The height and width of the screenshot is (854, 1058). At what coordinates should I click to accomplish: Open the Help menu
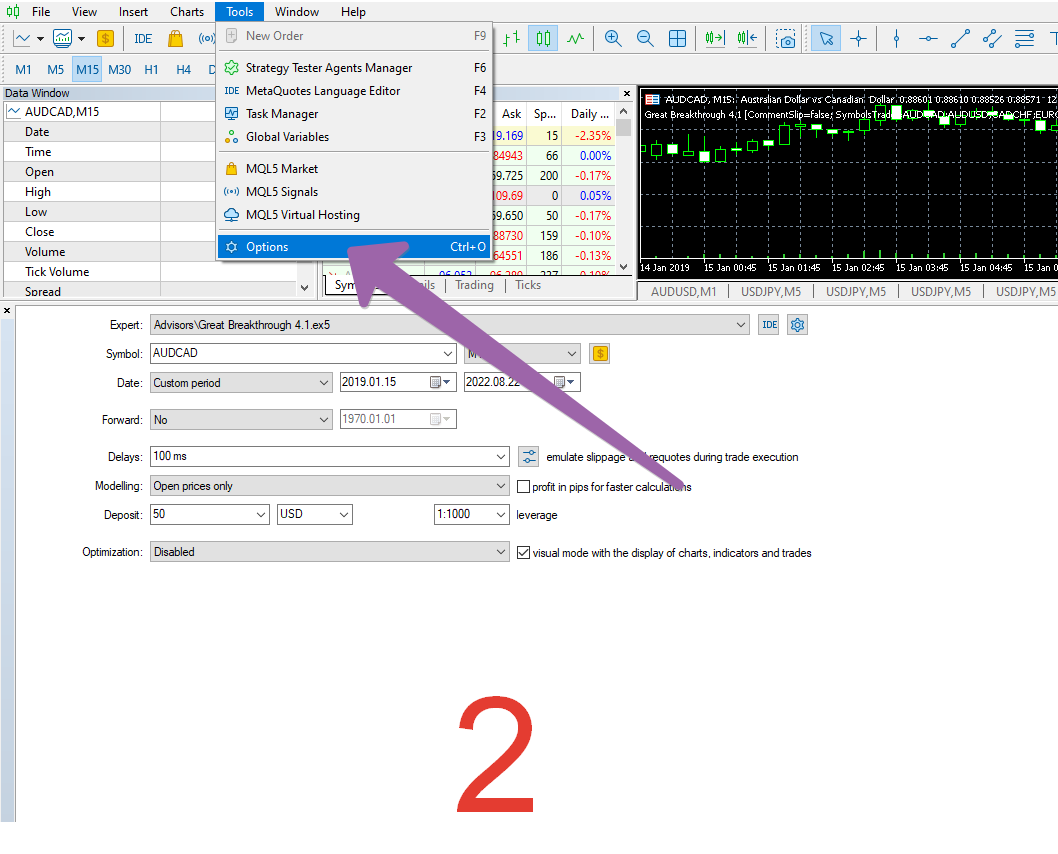pyautogui.click(x=353, y=11)
